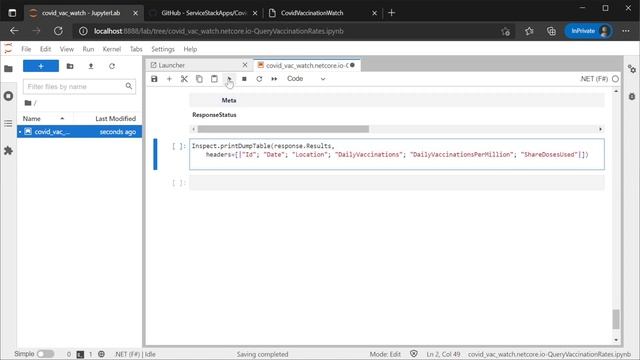Click Mode: Edit in status bar
The width and height of the screenshot is (640, 360).
pos(385,354)
